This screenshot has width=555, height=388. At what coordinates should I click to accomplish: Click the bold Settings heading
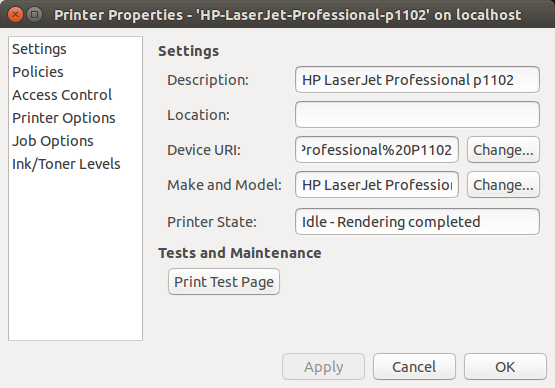(x=188, y=51)
